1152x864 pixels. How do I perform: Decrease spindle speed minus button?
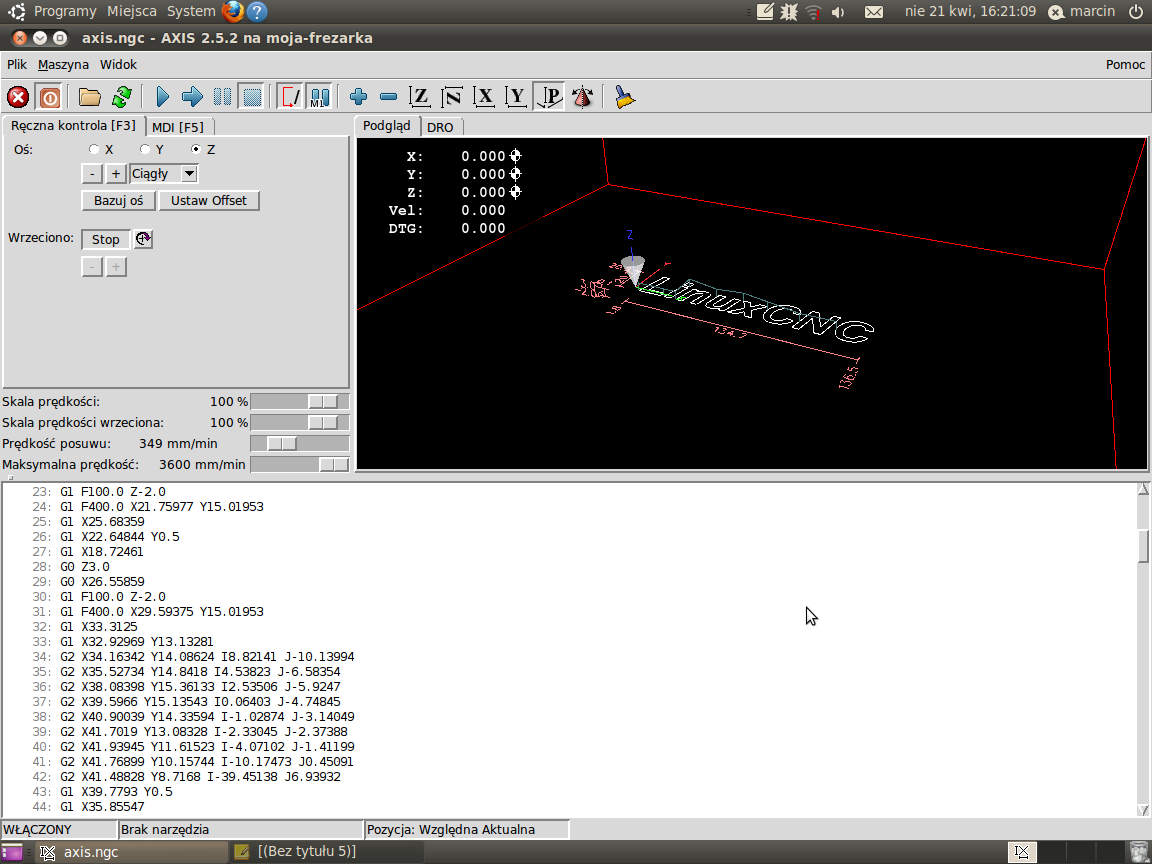pyautogui.click(x=92, y=267)
